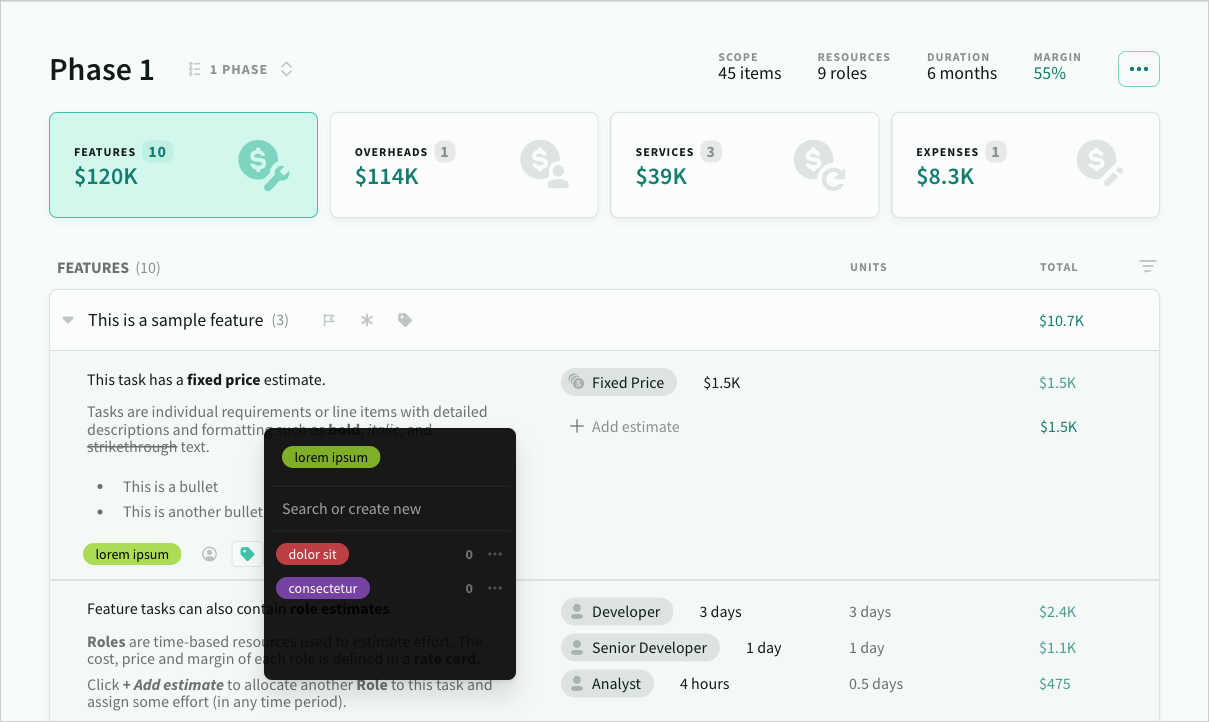Click the Senior Developer person icon

coord(576,648)
